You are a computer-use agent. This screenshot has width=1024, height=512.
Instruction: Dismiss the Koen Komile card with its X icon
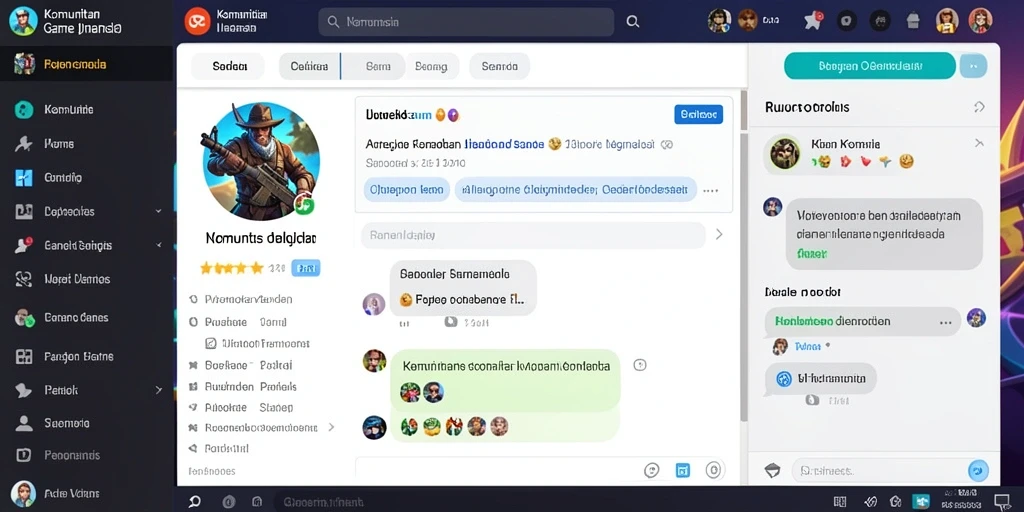(979, 142)
